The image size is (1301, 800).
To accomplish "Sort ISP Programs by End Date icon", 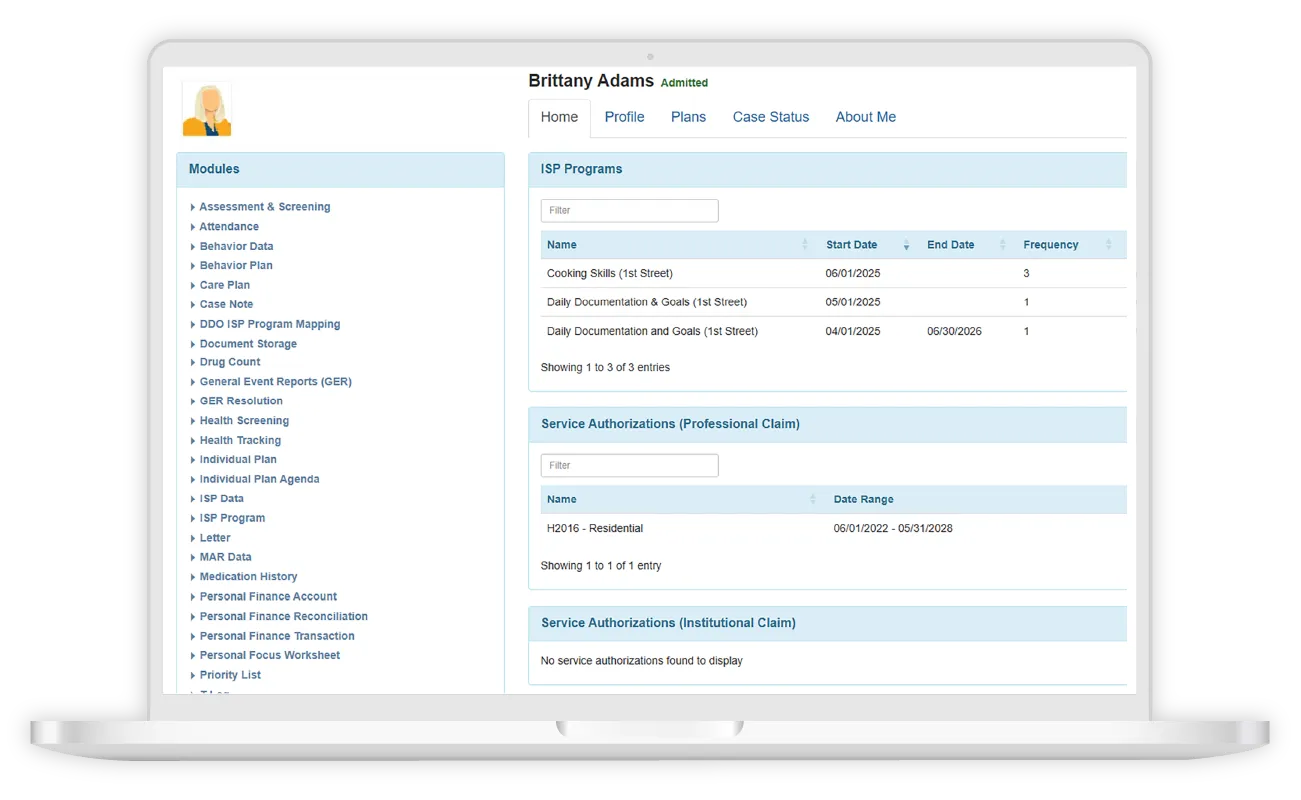I will (1002, 245).
